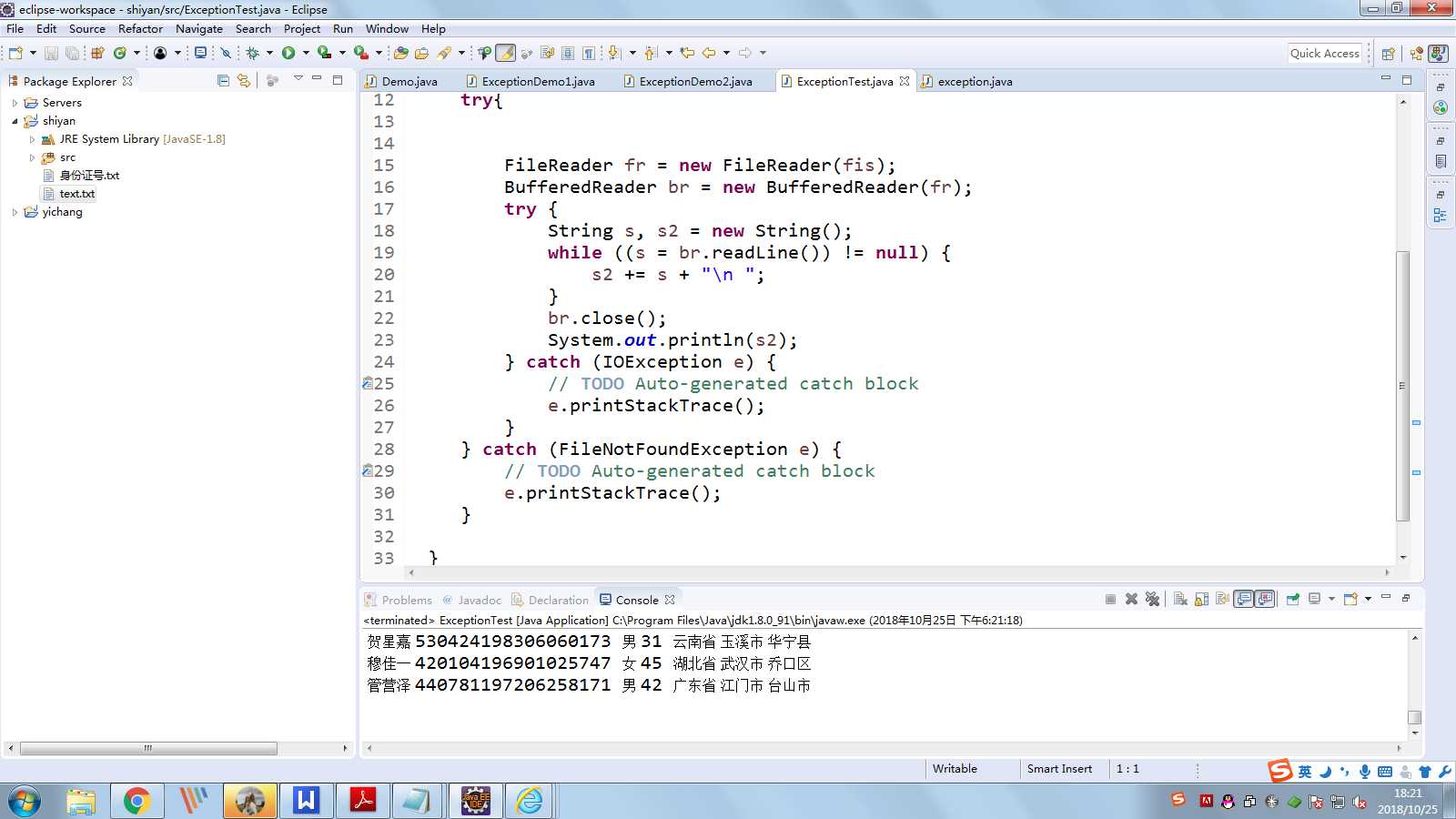Open Word from Windows taskbar
This screenshot has height=819, width=1456.
[306, 801]
